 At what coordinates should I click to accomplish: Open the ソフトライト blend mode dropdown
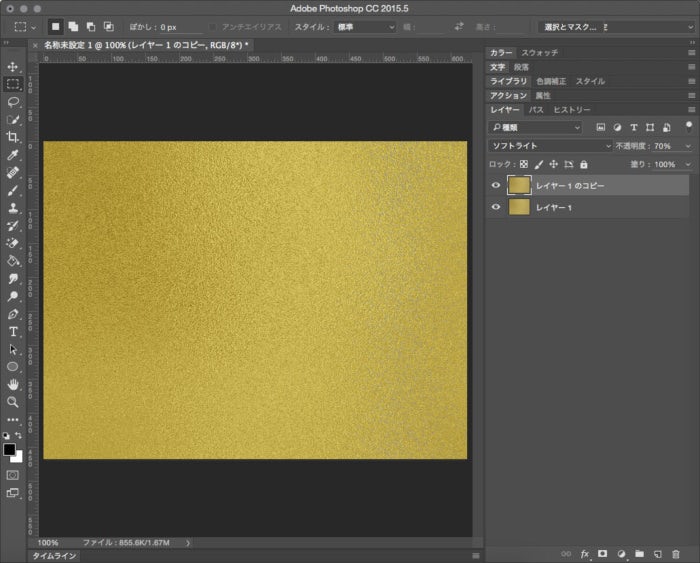[550, 146]
